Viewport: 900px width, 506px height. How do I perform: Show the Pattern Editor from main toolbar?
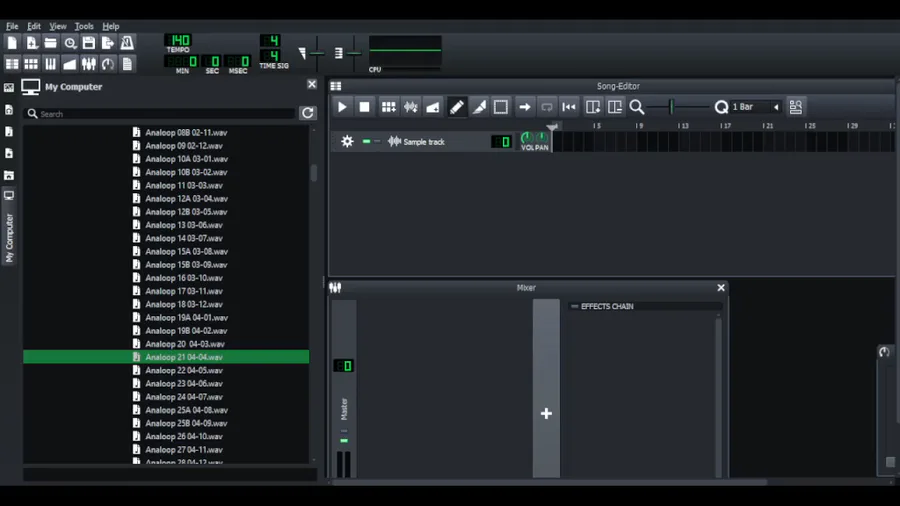tap(32, 64)
